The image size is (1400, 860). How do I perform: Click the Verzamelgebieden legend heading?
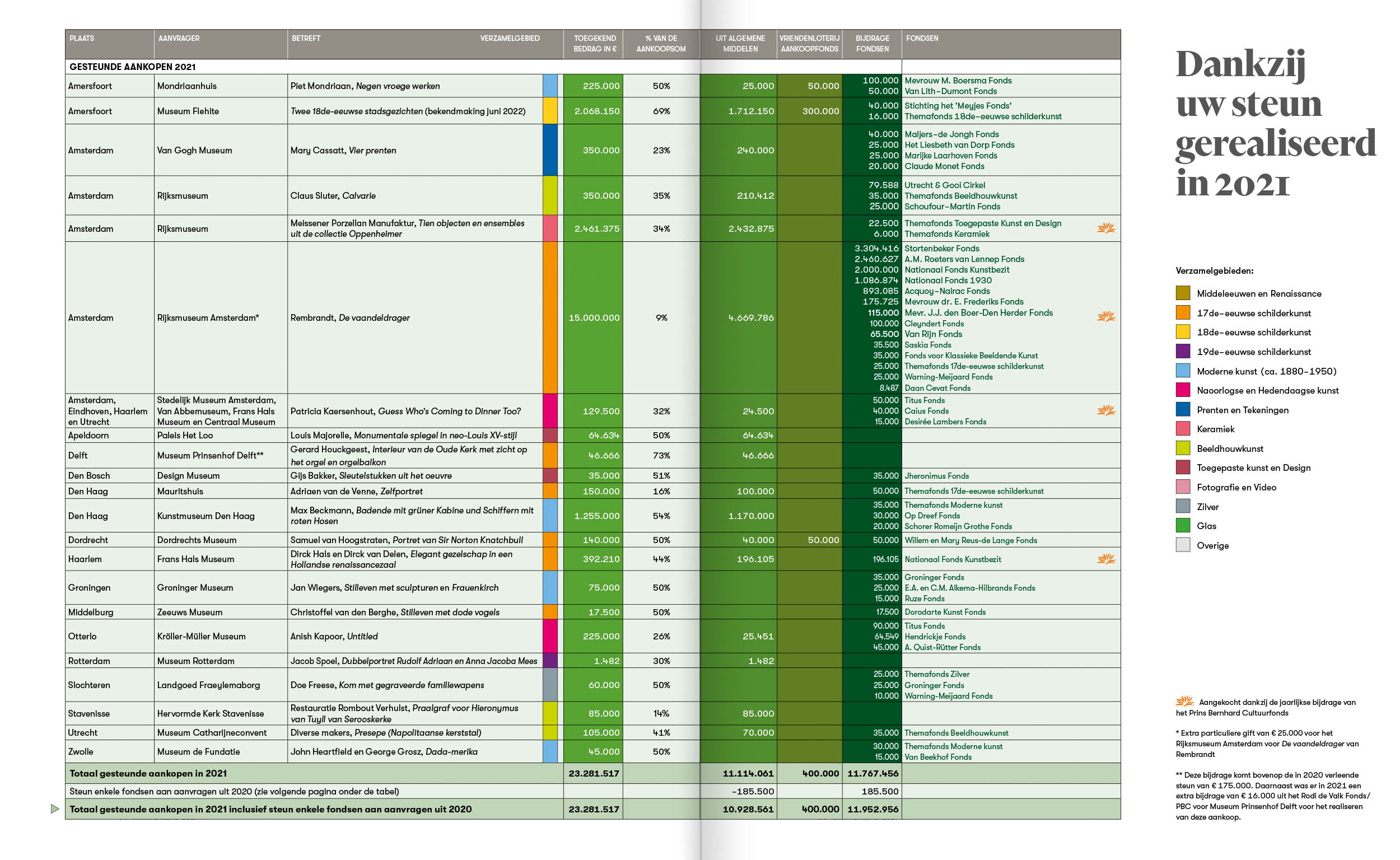click(x=1215, y=271)
